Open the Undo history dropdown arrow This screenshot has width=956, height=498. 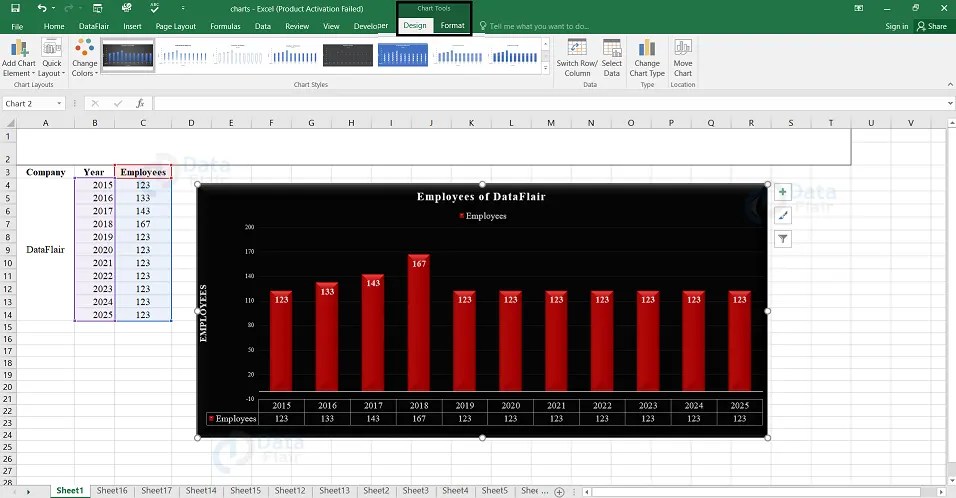(x=54, y=8)
